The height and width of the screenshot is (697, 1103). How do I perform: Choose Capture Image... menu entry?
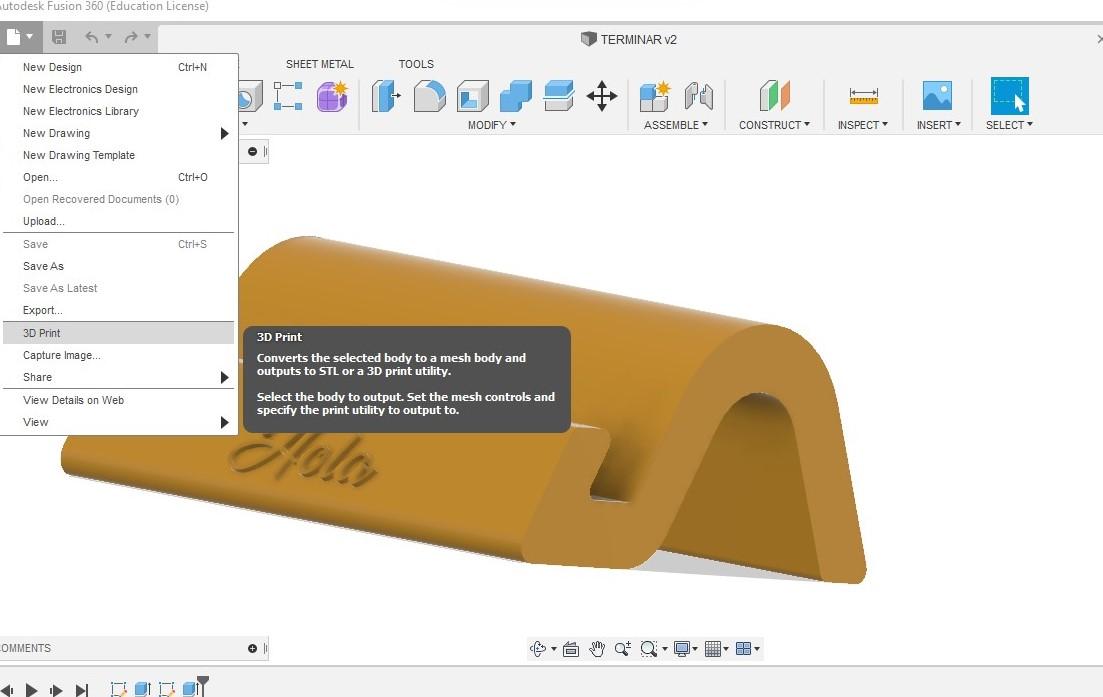(118, 355)
